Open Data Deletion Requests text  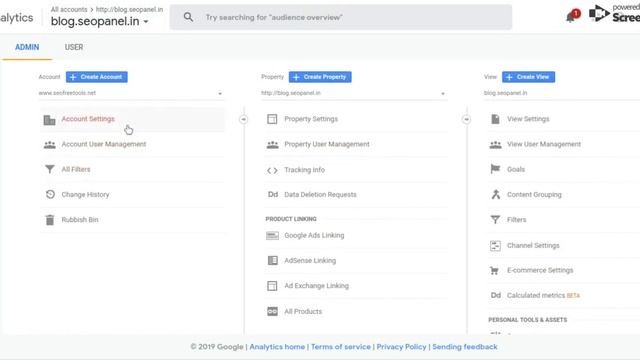coord(320,194)
